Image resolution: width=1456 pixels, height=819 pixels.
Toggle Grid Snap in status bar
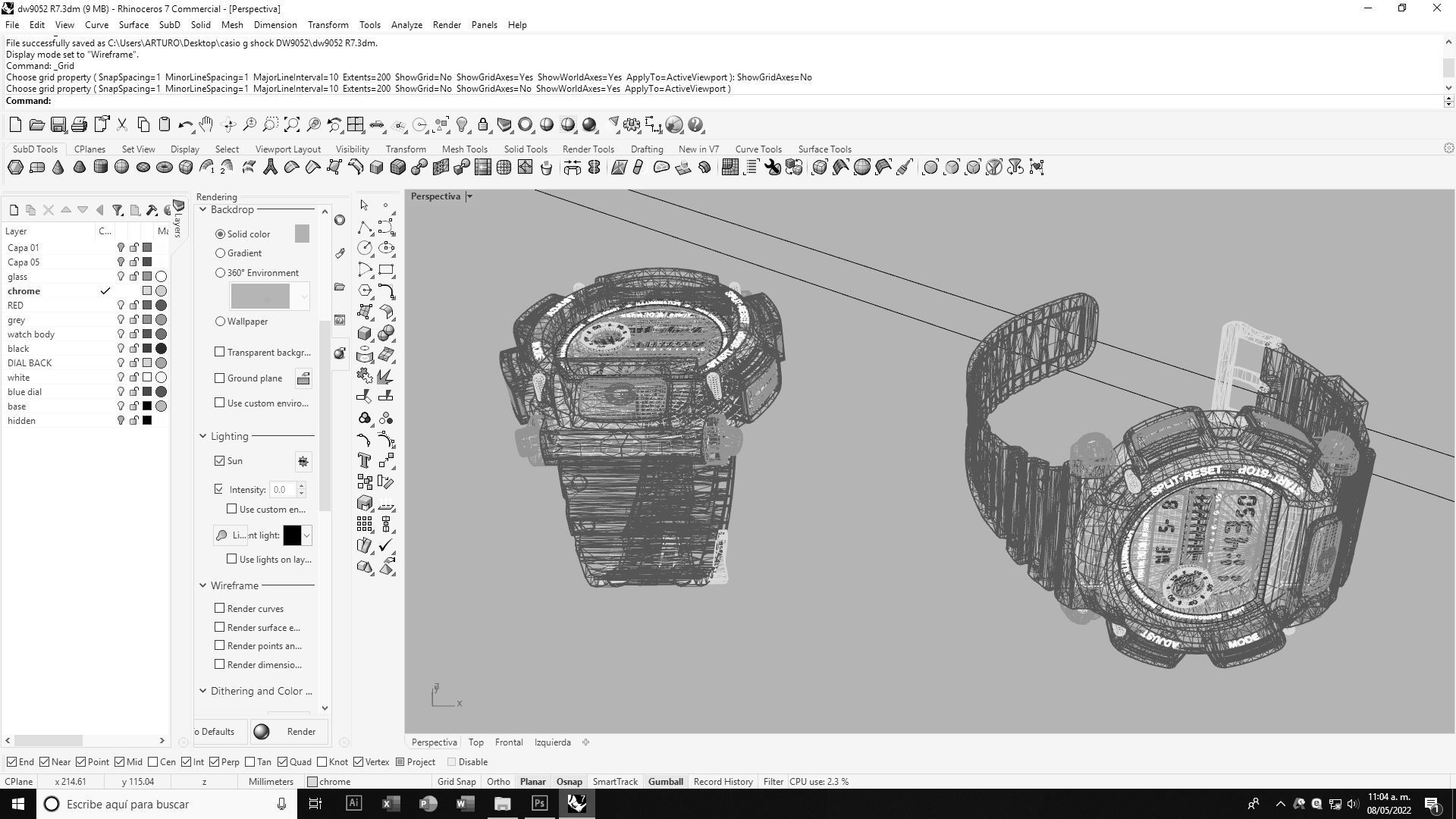(457, 782)
